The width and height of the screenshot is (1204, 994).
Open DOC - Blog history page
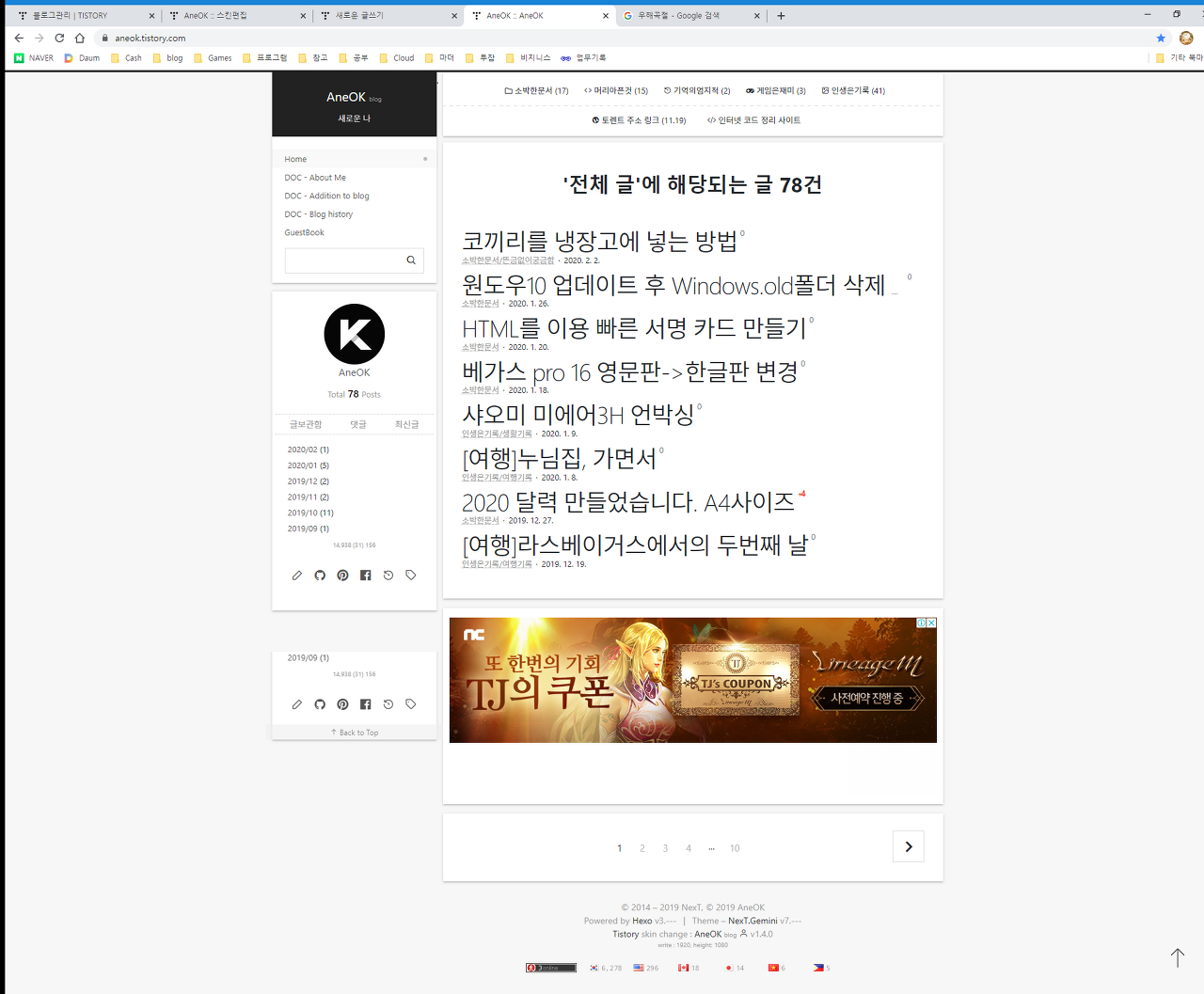319,214
